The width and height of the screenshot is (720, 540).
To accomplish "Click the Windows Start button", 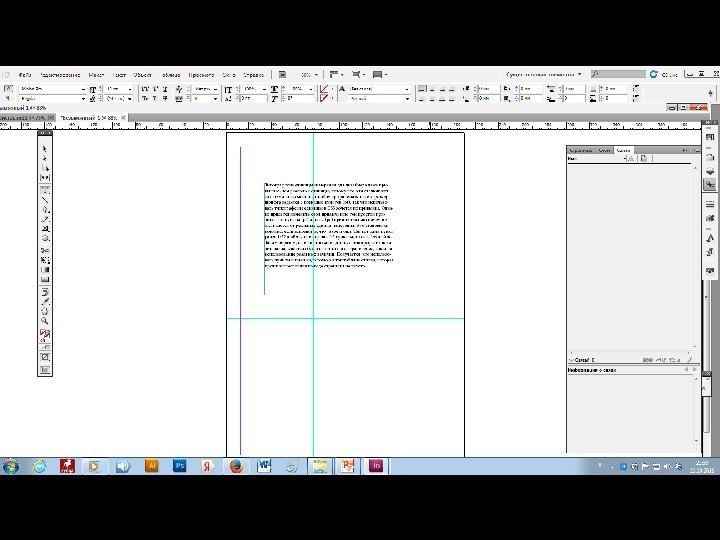I will [x=10, y=466].
